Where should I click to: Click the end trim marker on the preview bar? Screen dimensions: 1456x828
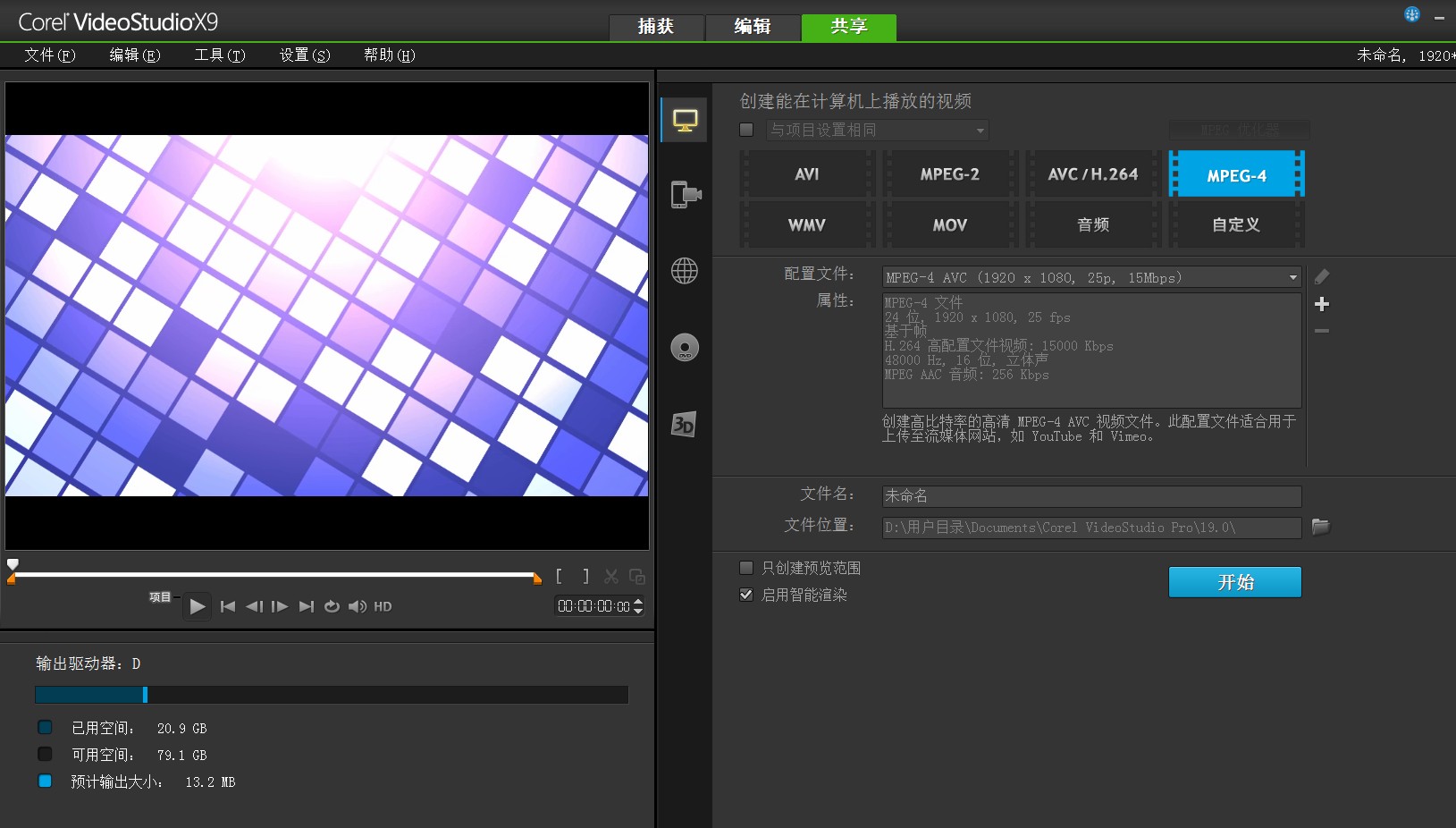tap(537, 579)
